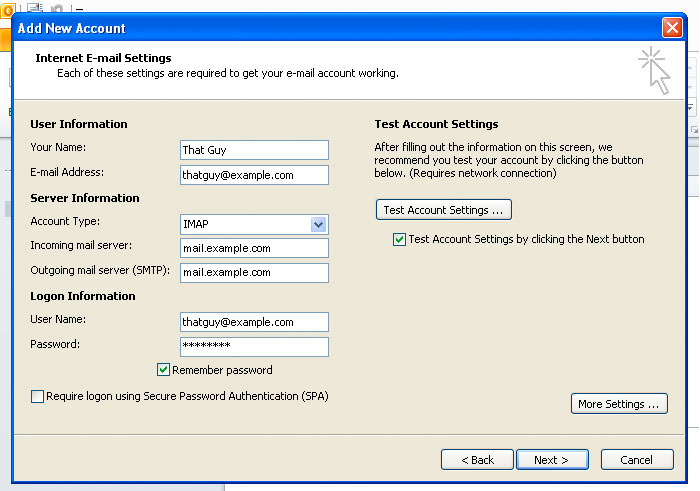This screenshot has height=491, width=700.
Task: Uncheck the Remember password checkbox
Action: [x=164, y=370]
